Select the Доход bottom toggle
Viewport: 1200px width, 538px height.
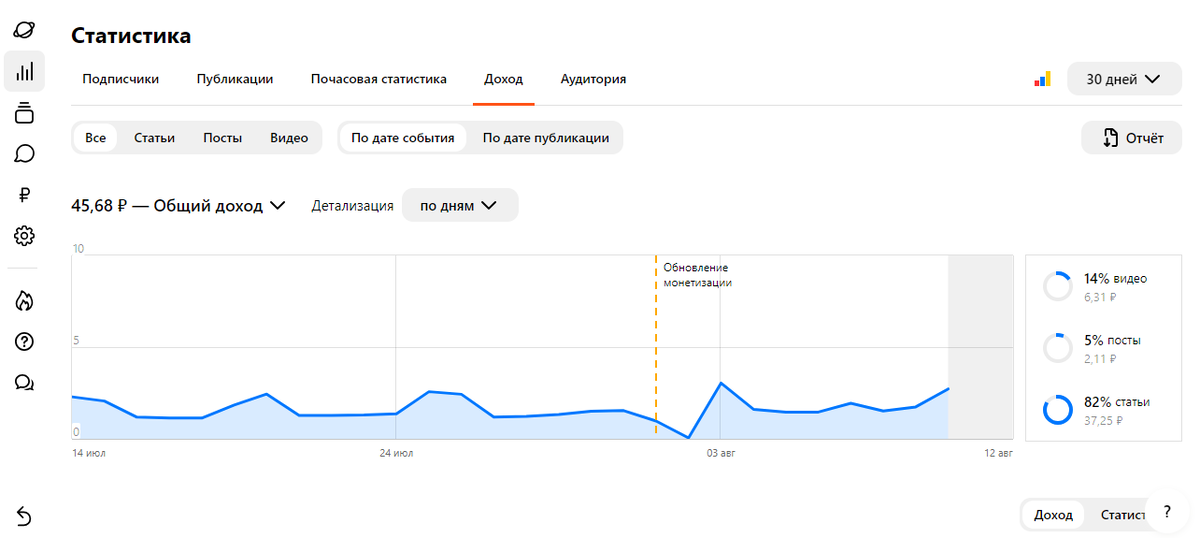[x=1053, y=515]
